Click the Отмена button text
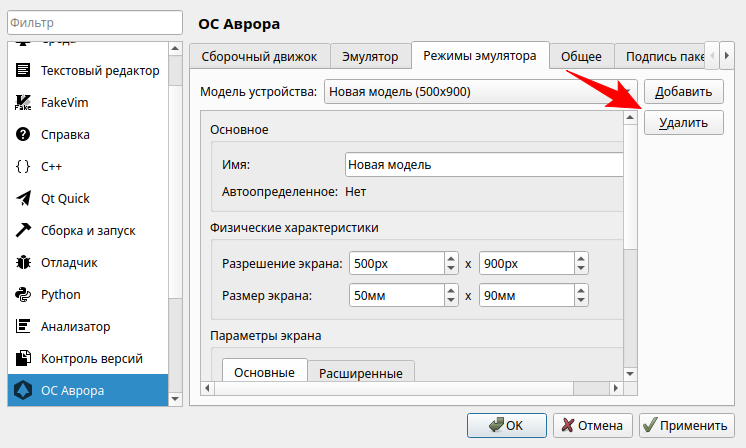Image resolution: width=746 pixels, height=448 pixels. 600,425
